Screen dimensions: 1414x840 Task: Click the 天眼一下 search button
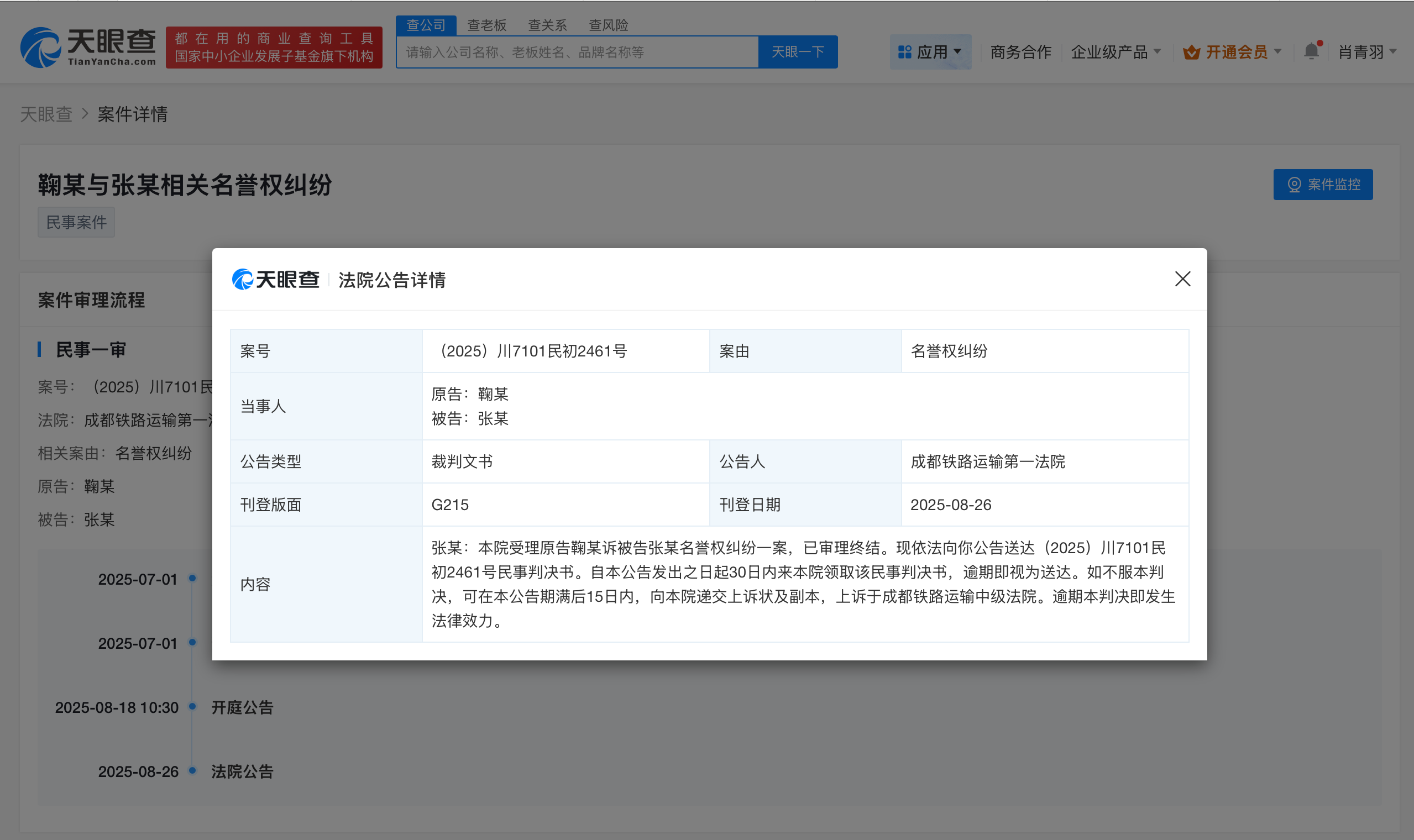798,51
